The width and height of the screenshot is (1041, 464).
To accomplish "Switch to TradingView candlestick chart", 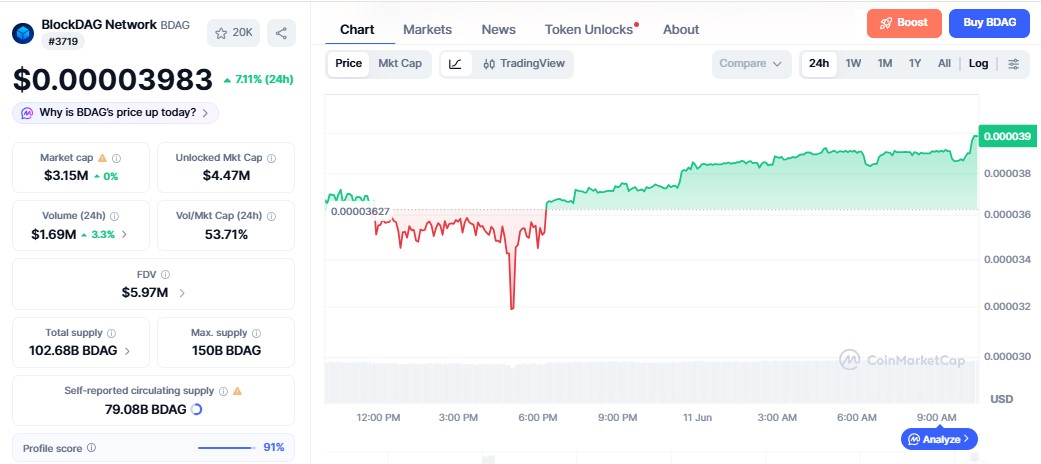I will (524, 64).
